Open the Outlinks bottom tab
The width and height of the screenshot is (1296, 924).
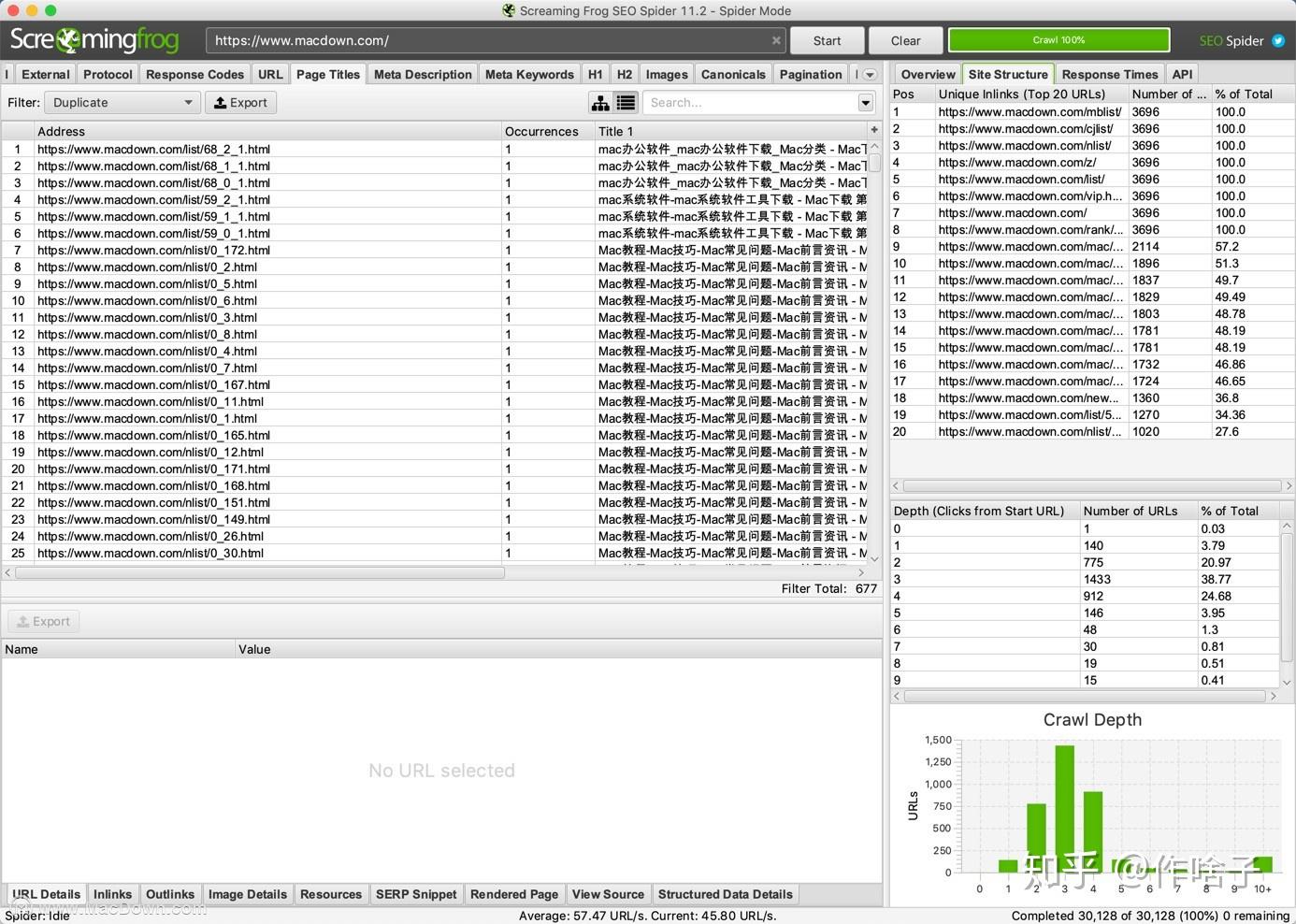point(170,894)
